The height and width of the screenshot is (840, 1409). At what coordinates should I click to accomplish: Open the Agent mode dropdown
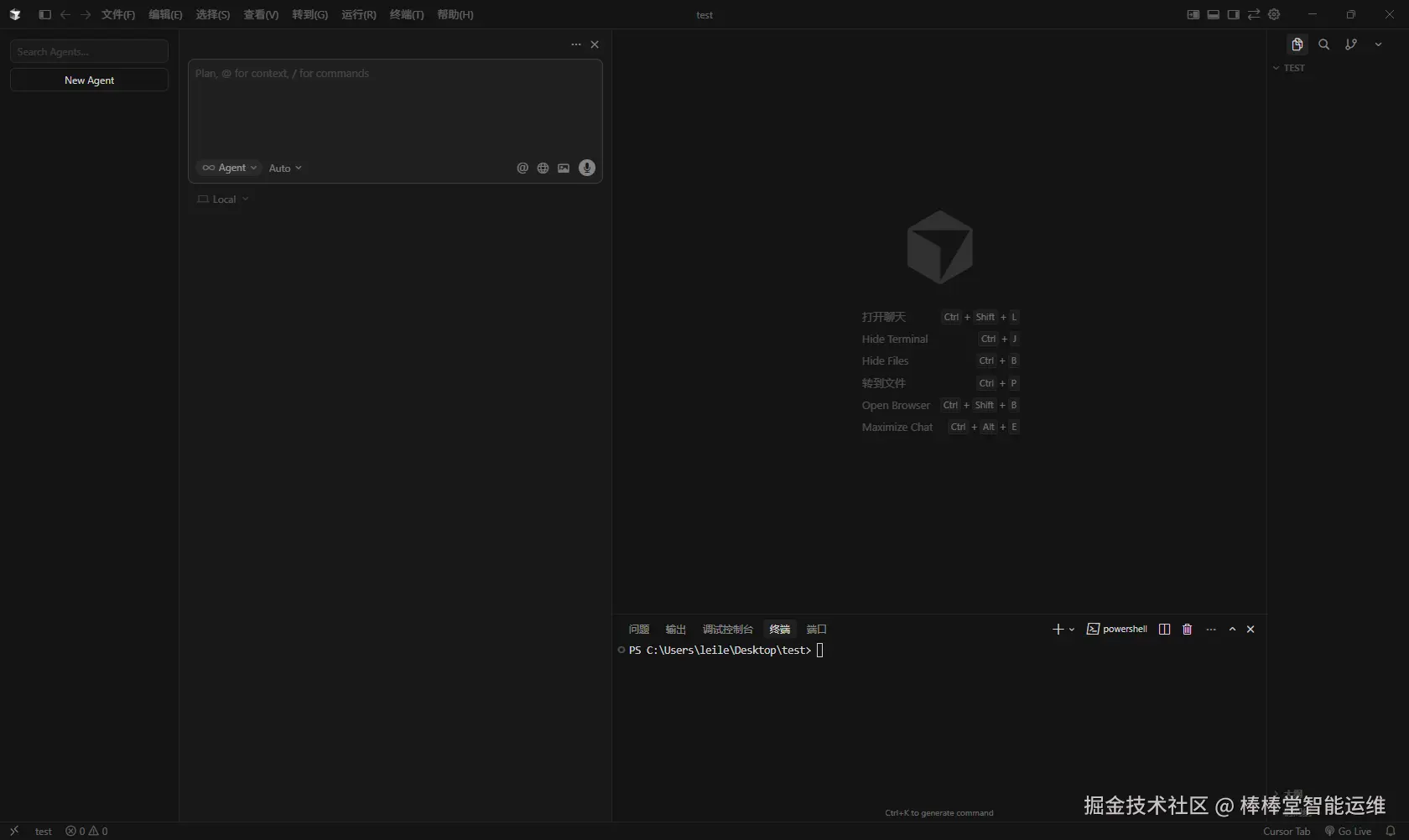[229, 168]
